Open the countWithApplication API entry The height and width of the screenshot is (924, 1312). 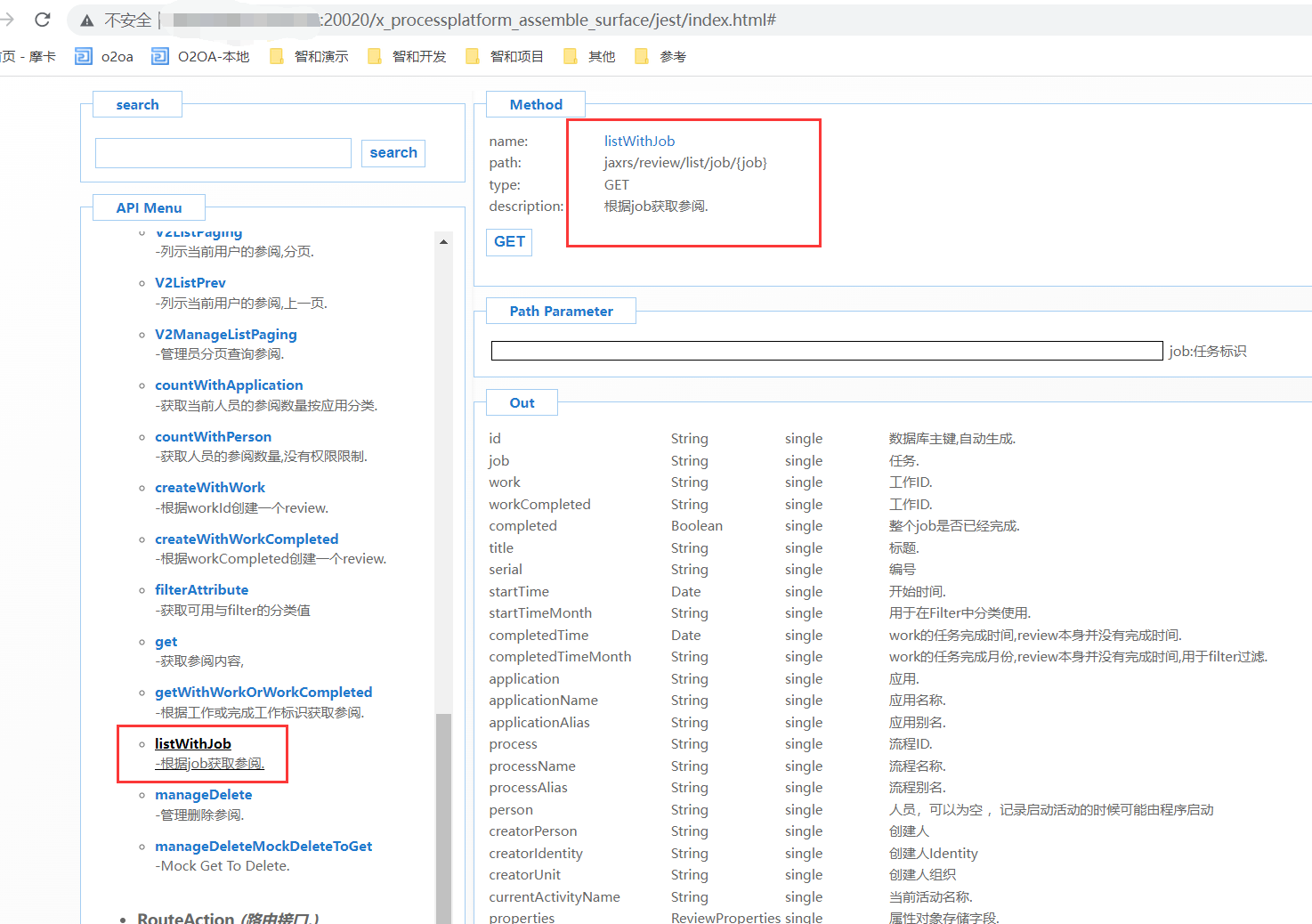click(x=229, y=385)
